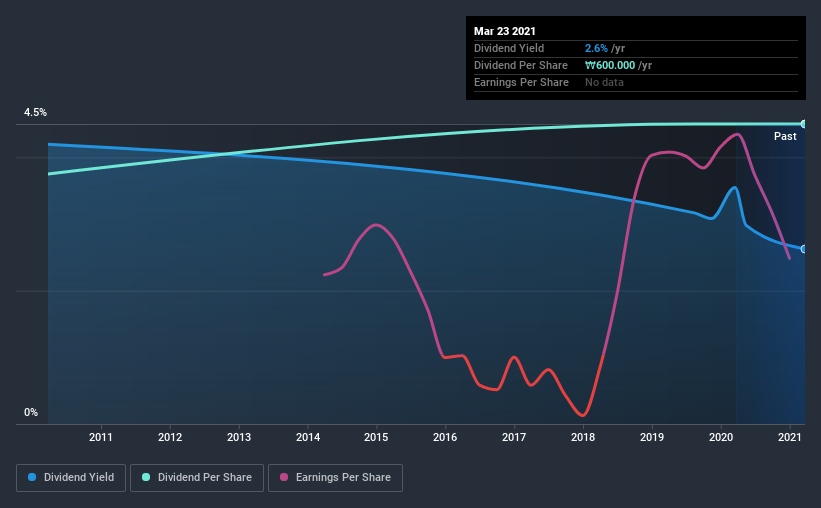
Task: Click the Past label on the chart
Action: pos(785,136)
